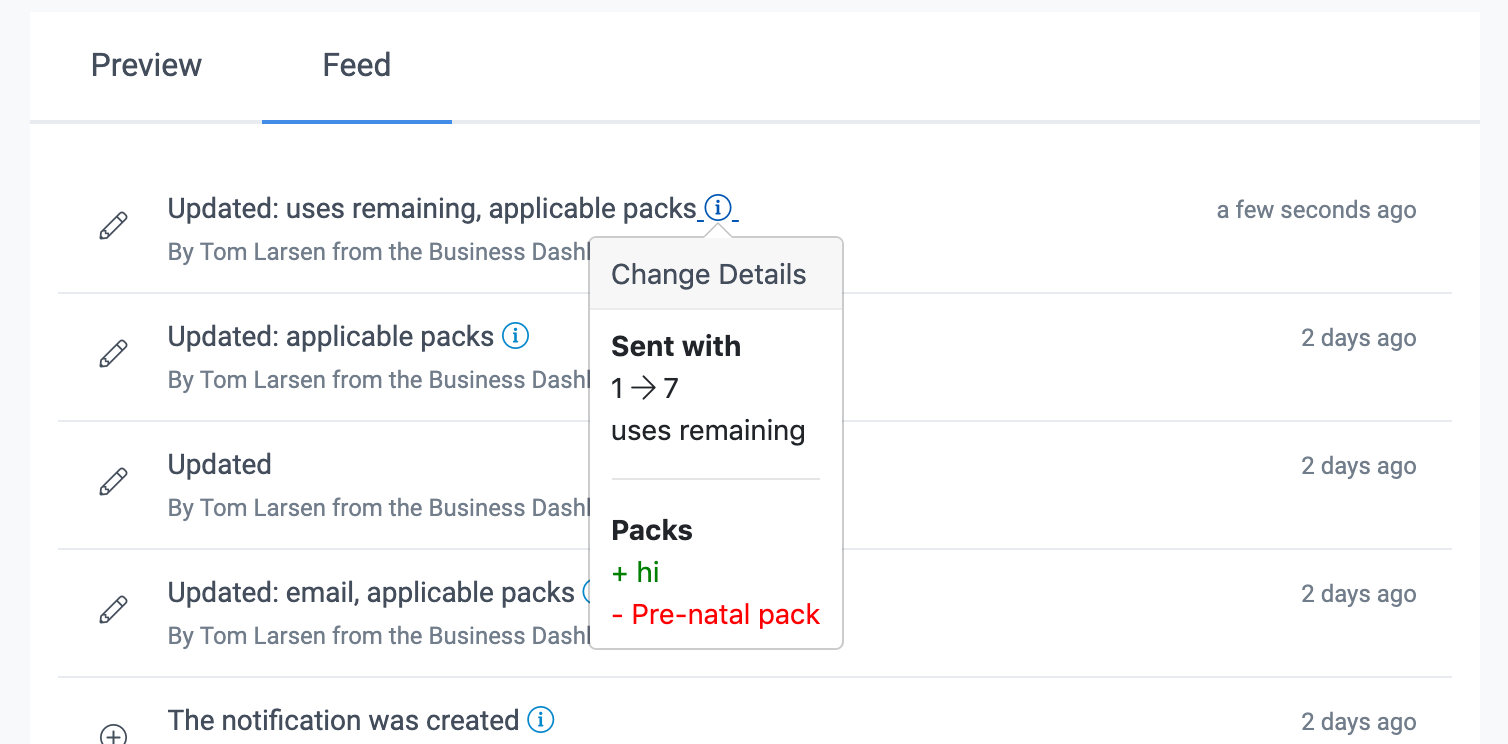The width and height of the screenshot is (1508, 744).
Task: Click plus icon beside "The notification was created"
Action: pos(114,735)
